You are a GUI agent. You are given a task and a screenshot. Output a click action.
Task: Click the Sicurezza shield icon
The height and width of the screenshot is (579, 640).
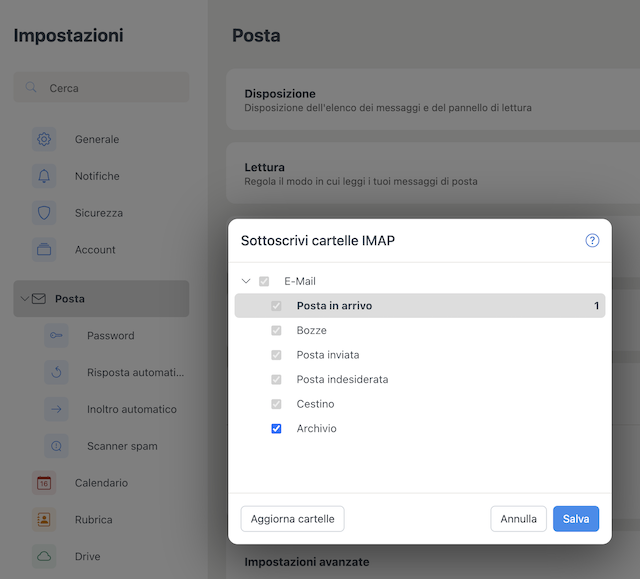tap(44, 213)
